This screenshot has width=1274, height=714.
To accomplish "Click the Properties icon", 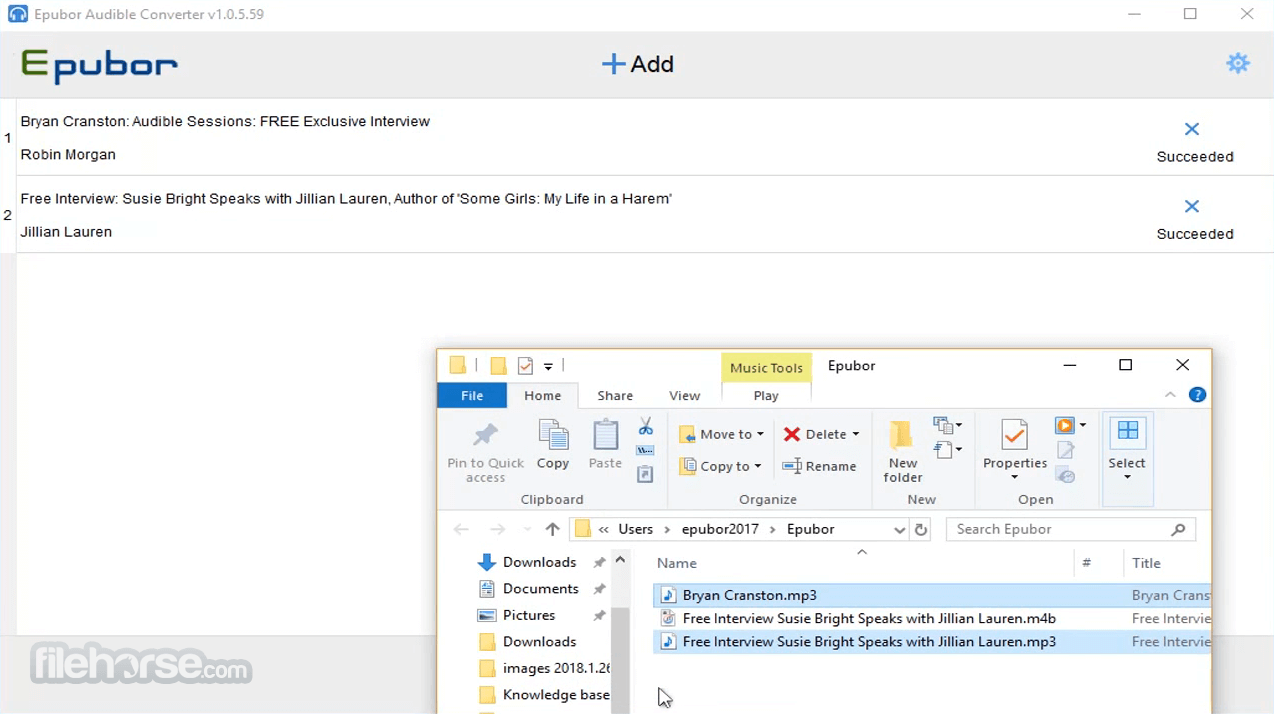I will pyautogui.click(x=1015, y=436).
